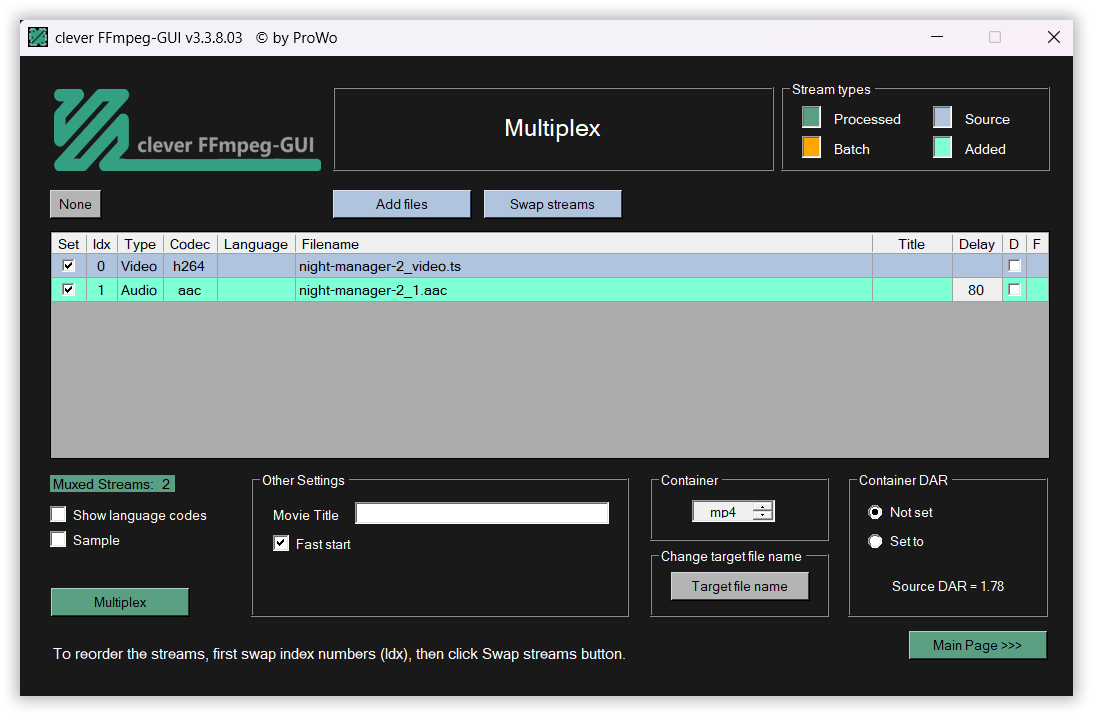Toggle D checkbox for night-manager-2_video.ts row
This screenshot has width=1093, height=716.
pos(1014,266)
